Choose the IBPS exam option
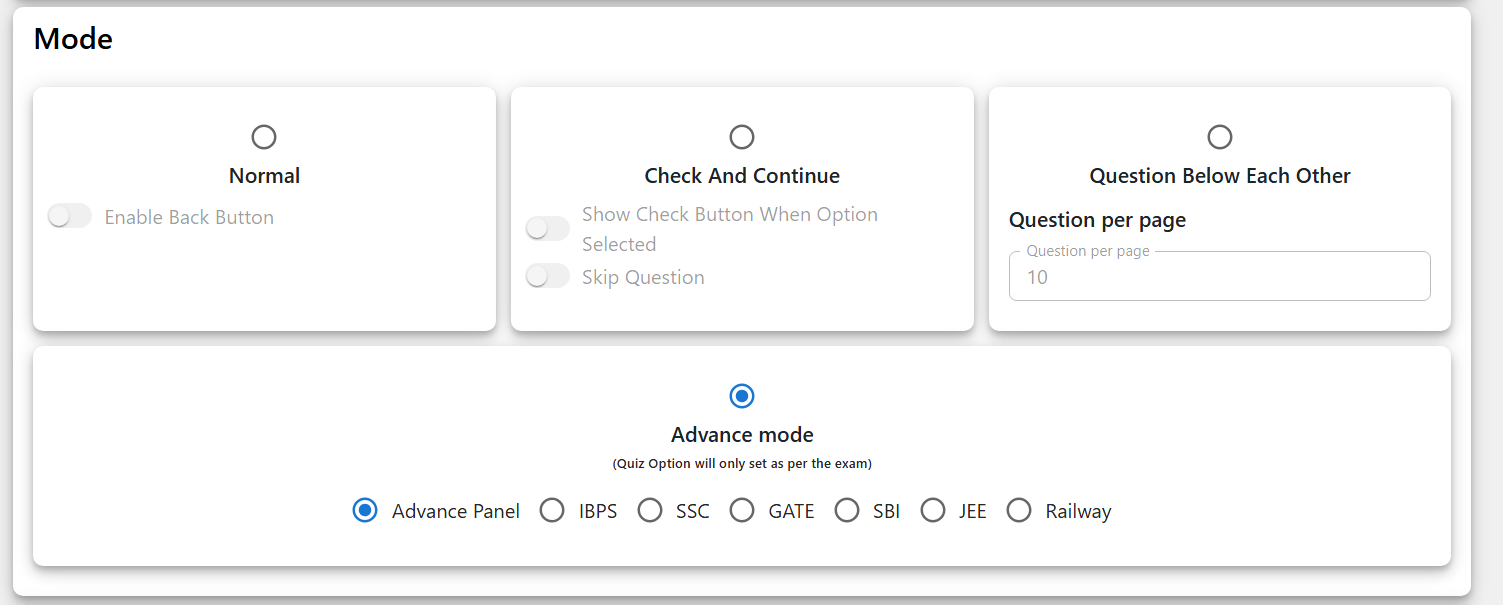Viewport: 1503px width, 605px height. [x=552, y=511]
